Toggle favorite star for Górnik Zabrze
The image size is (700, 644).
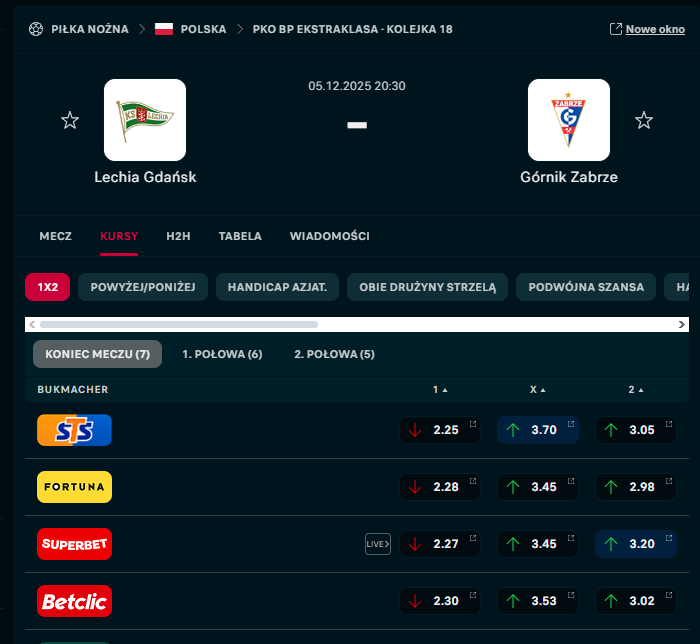(644, 121)
